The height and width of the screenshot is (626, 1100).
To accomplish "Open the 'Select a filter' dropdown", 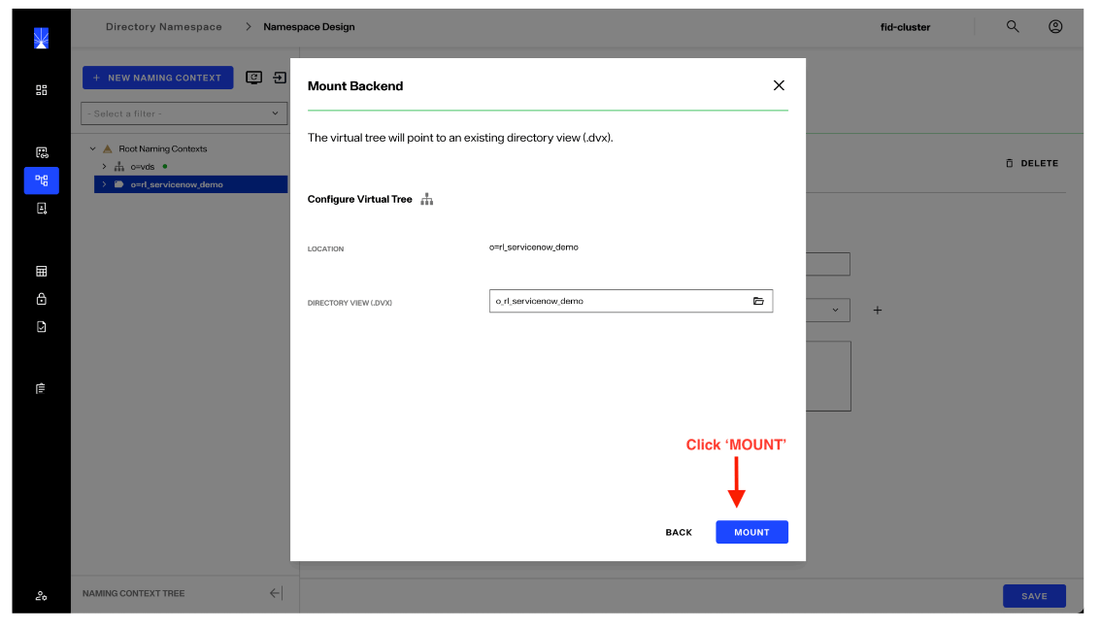I will (x=185, y=114).
